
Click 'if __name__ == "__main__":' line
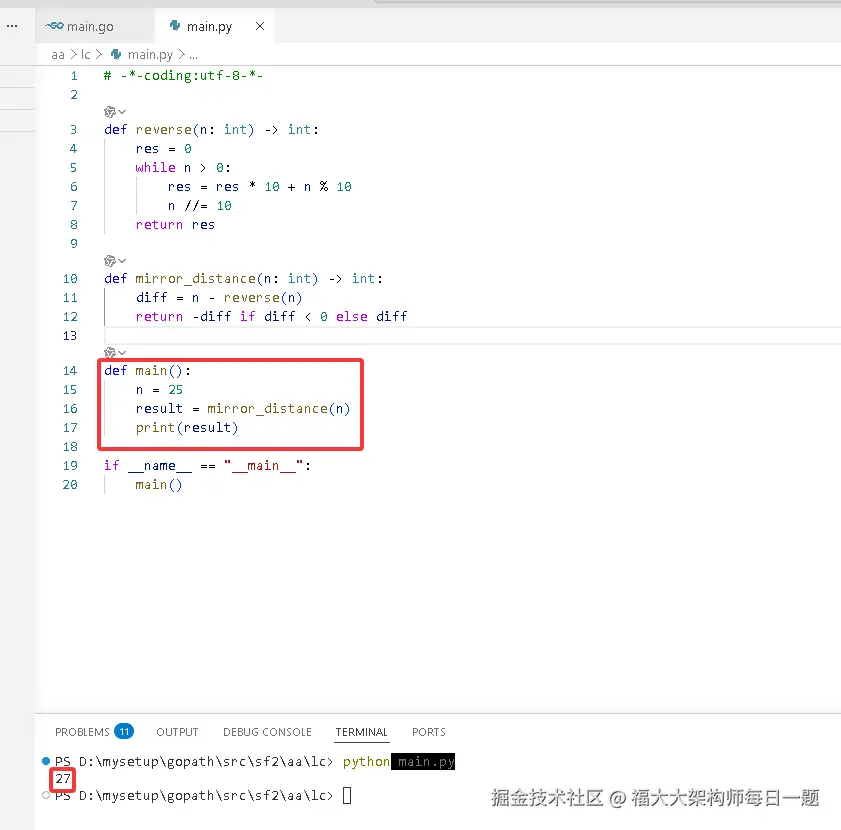(x=208, y=466)
